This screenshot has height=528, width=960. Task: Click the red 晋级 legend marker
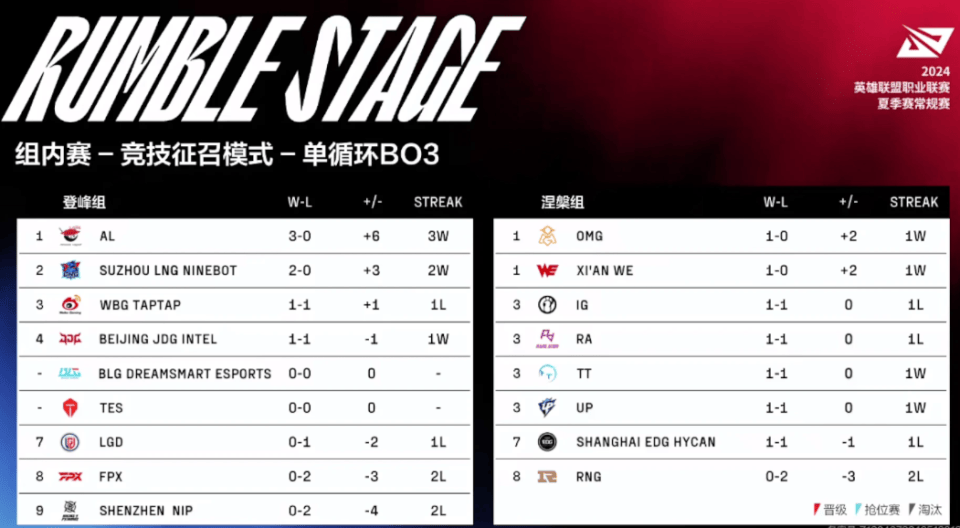click(816, 510)
